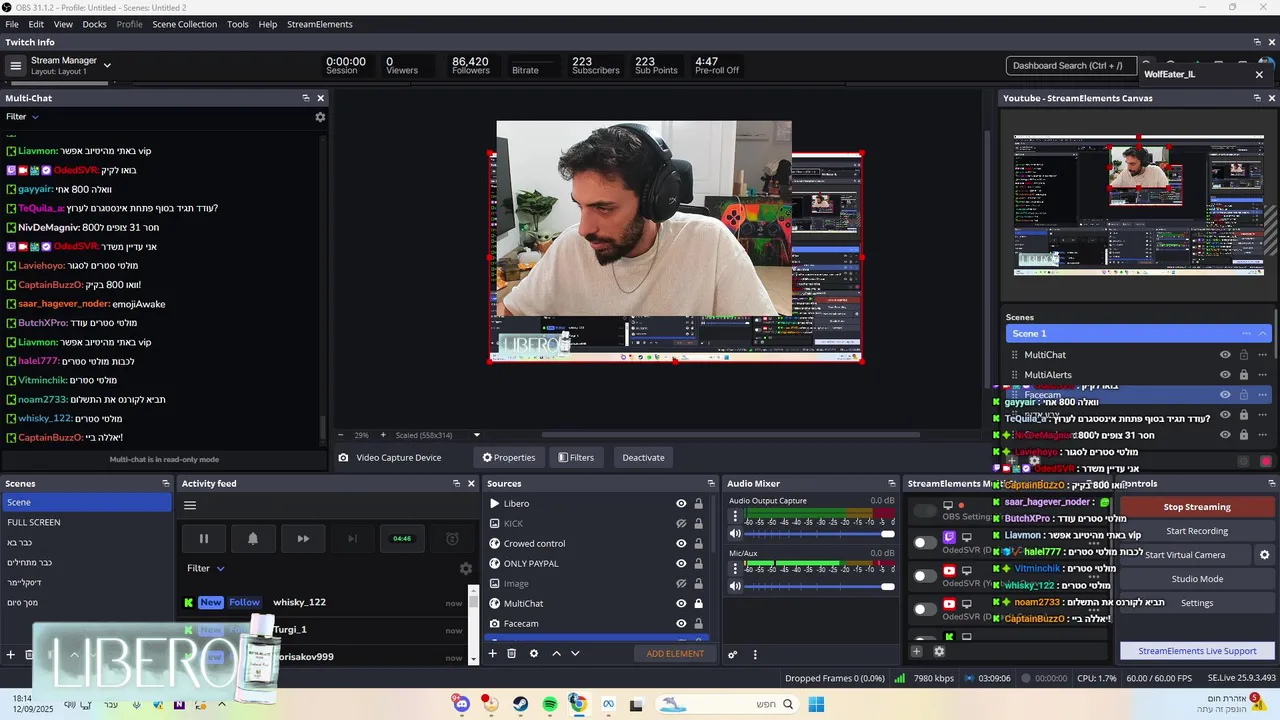Unlock the MultiChat source lock
Screen dimensions: 1280x720
[699, 604]
